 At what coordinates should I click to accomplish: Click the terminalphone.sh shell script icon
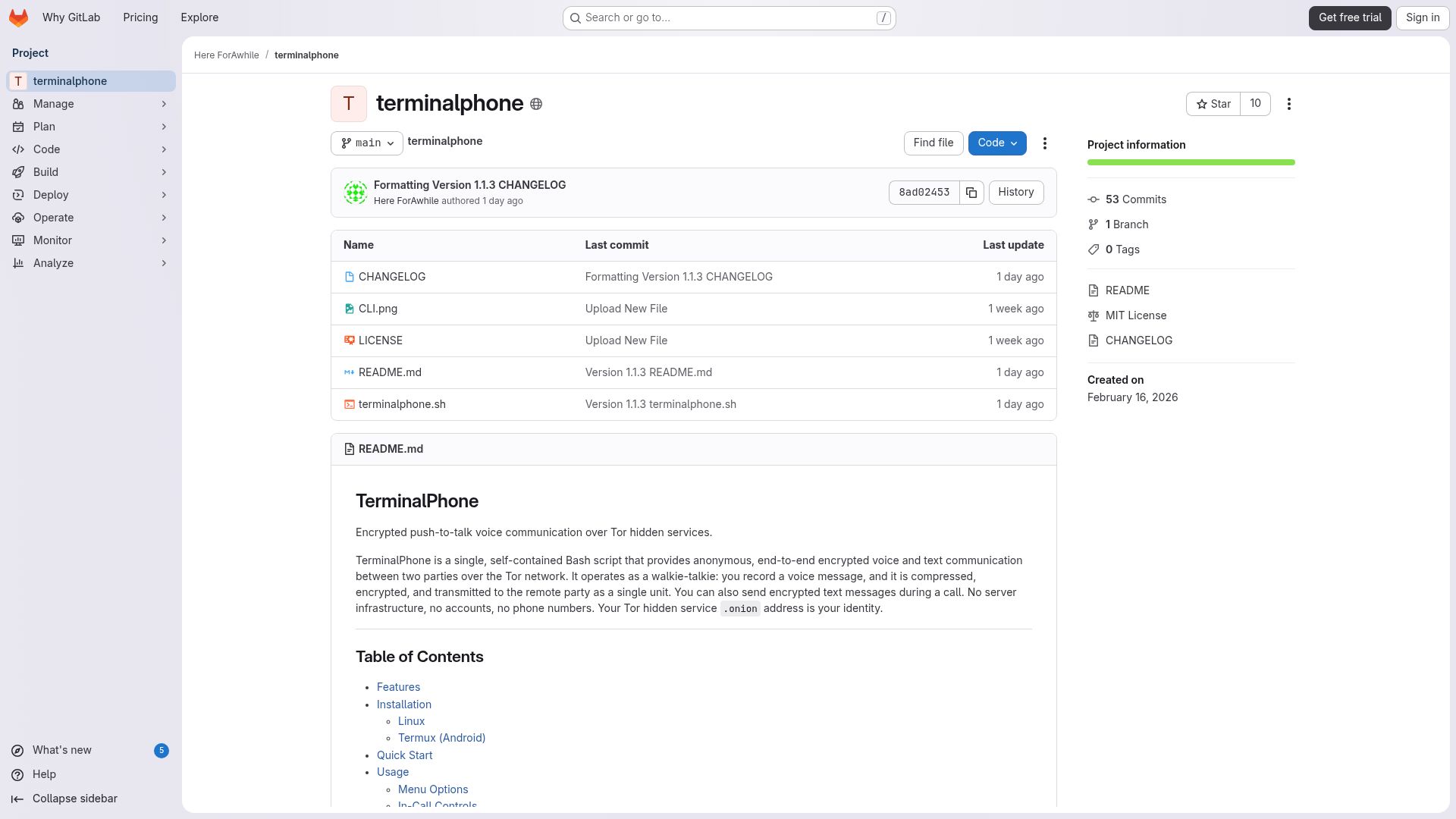350,404
